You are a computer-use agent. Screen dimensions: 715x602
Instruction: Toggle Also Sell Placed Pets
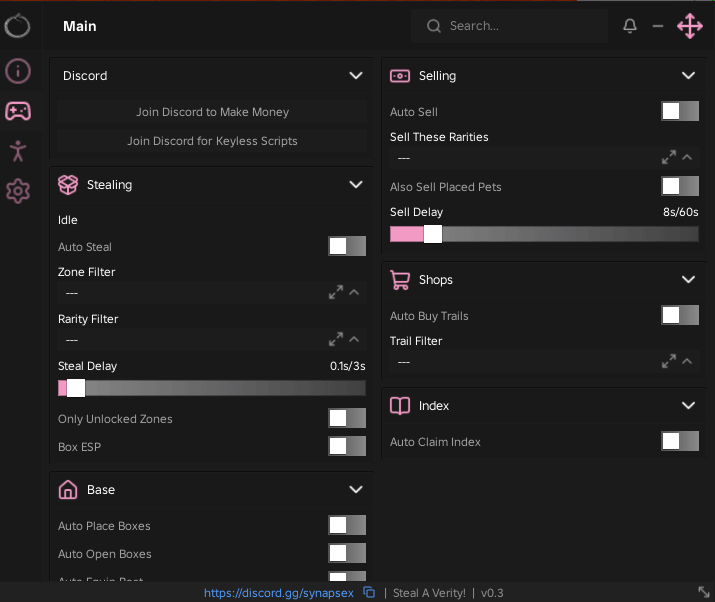click(680, 186)
